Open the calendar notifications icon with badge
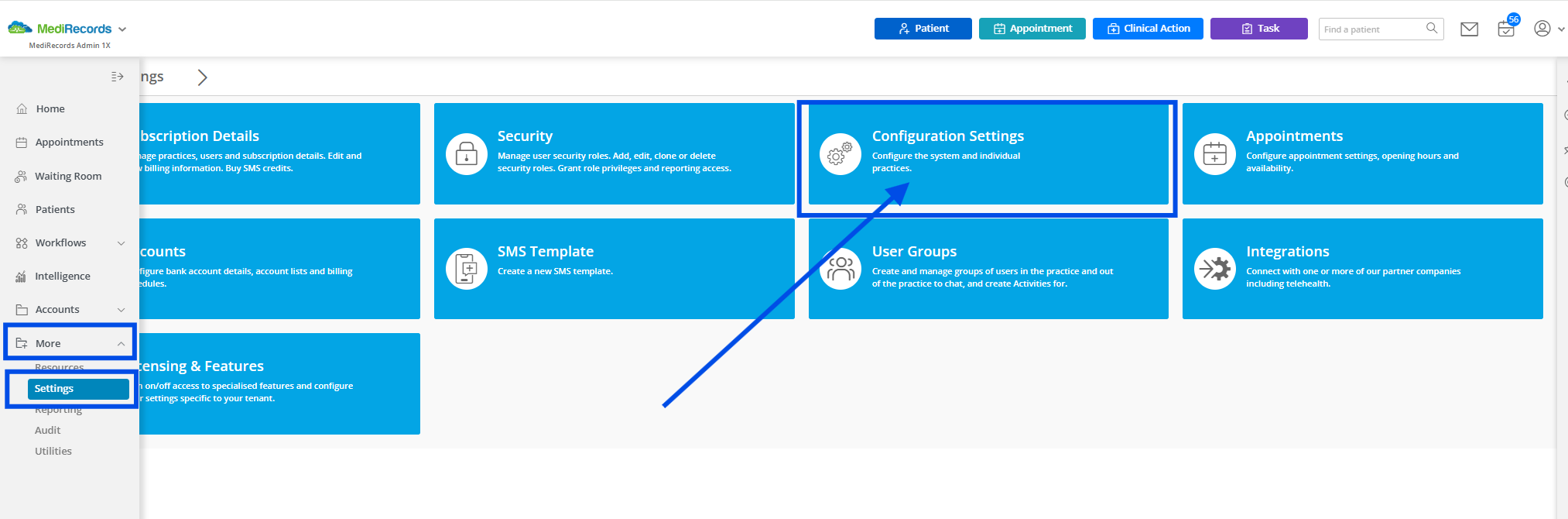Viewport: 1568px width, 519px height. pyautogui.click(x=1506, y=29)
